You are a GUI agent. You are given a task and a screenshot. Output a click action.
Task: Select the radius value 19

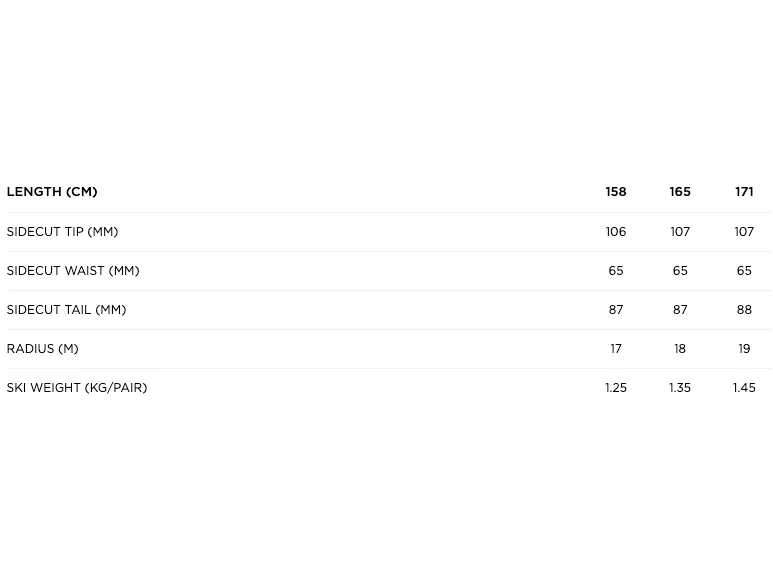[x=744, y=348]
